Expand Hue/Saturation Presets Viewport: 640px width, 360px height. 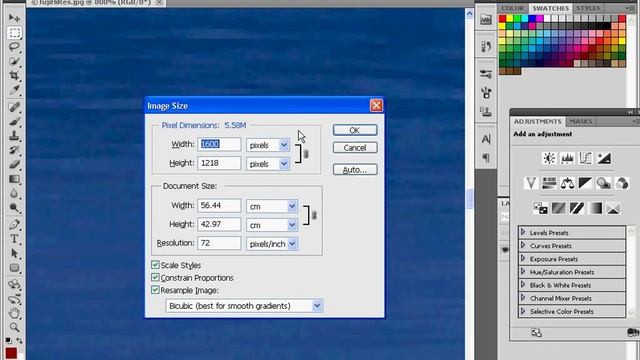(x=523, y=271)
